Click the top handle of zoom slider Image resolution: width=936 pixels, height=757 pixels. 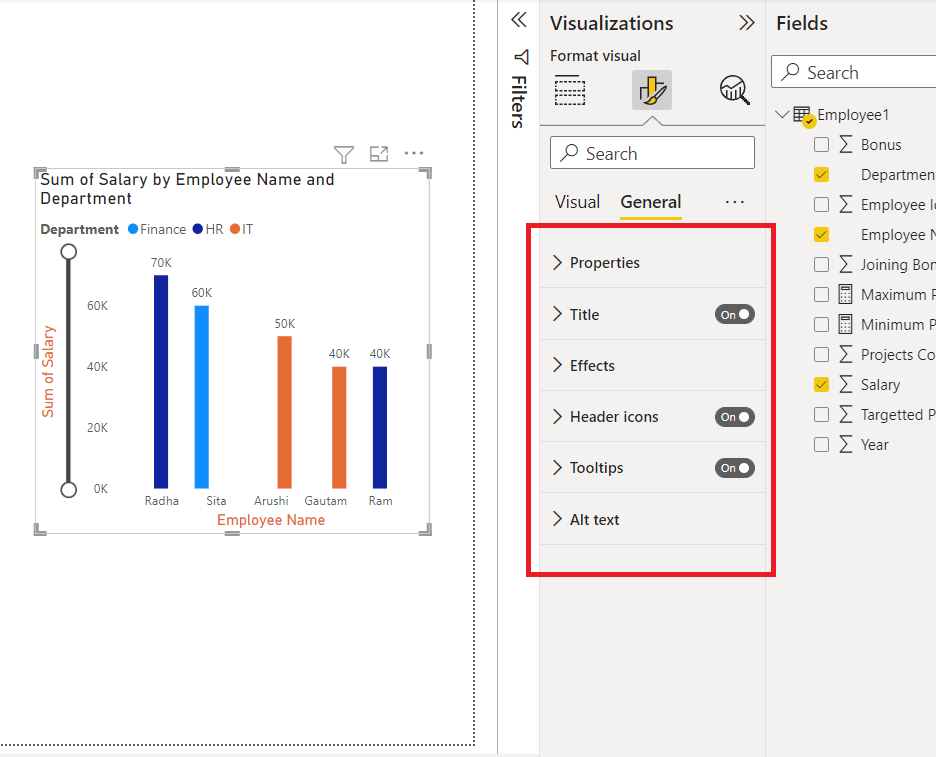click(x=69, y=252)
